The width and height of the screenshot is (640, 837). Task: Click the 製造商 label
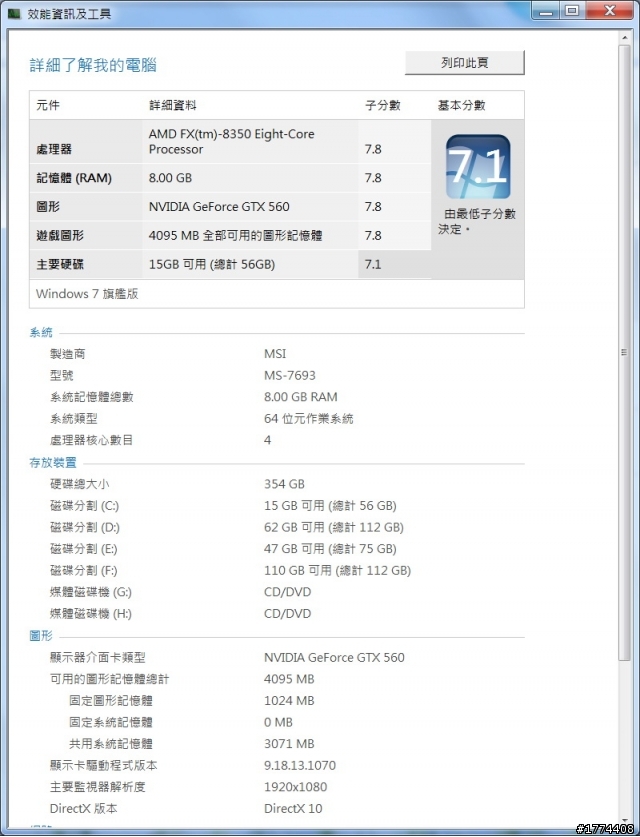point(67,354)
